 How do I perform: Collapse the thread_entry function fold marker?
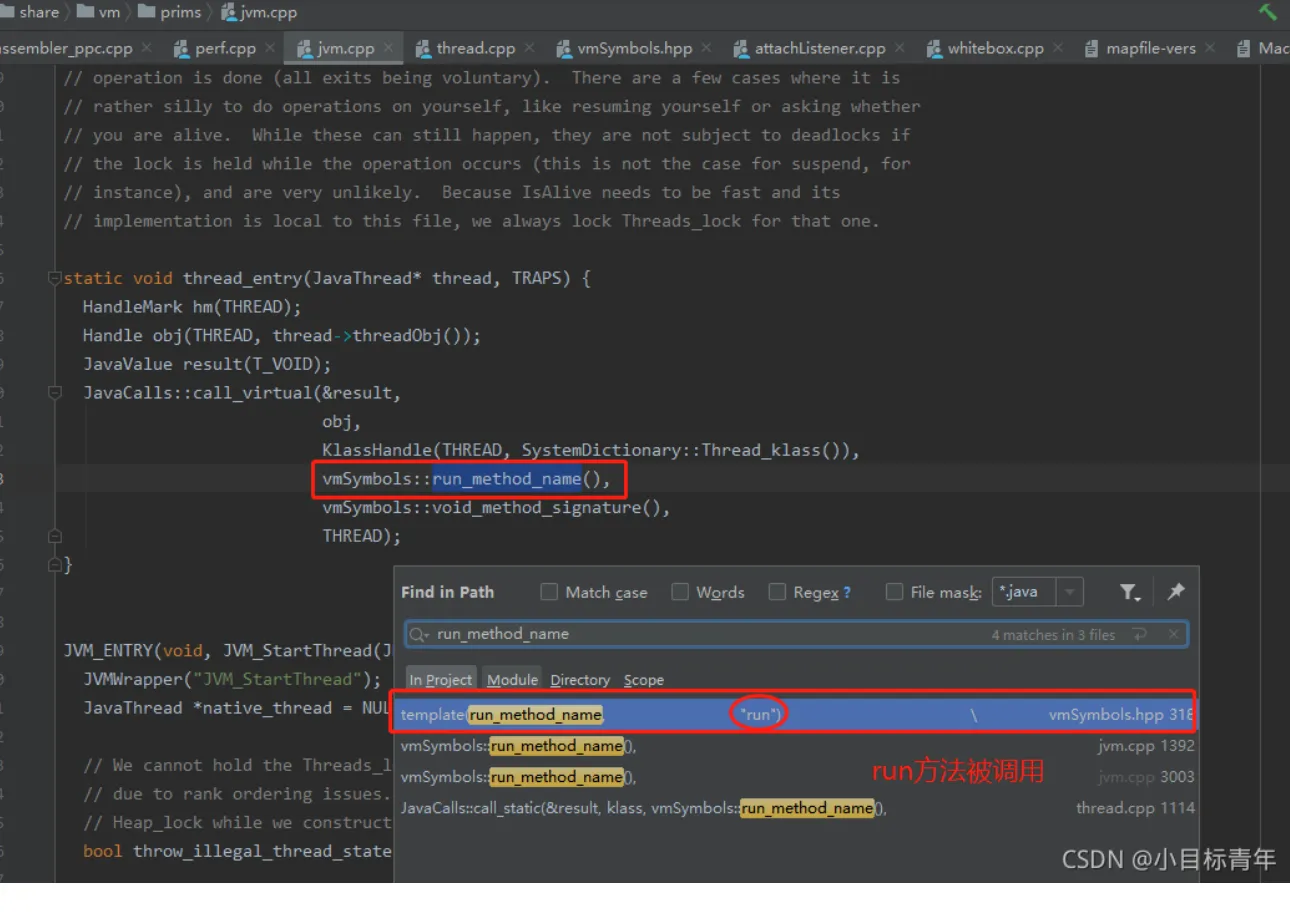pyautogui.click(x=54, y=279)
